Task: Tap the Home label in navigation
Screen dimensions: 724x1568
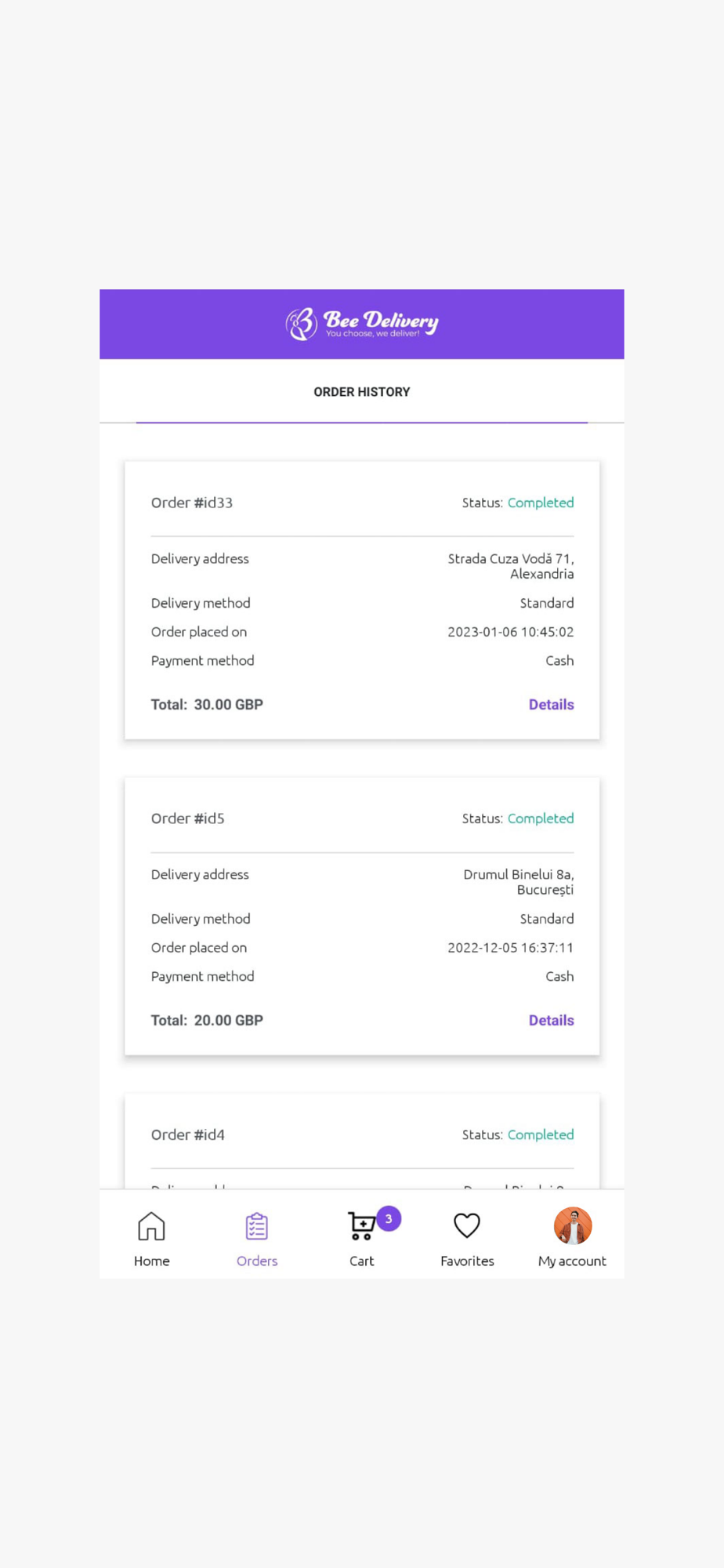Action: pyautogui.click(x=152, y=1261)
